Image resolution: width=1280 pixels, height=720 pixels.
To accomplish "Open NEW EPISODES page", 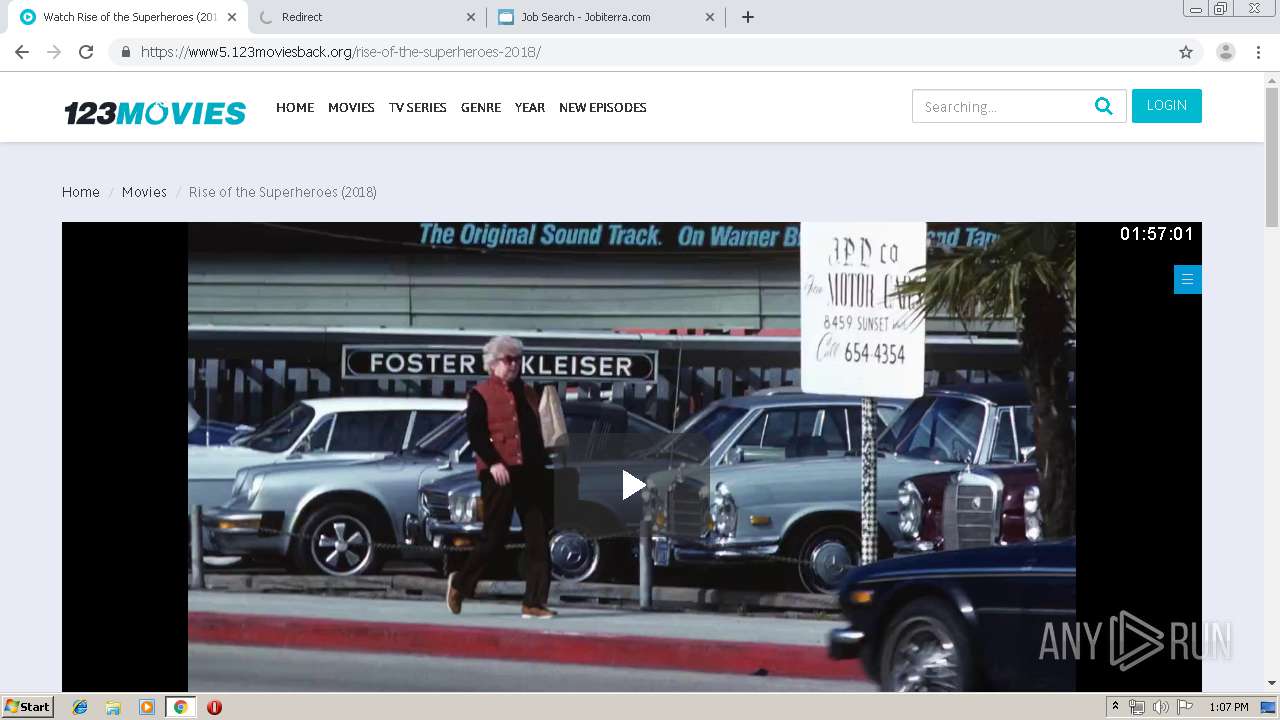I will click(x=603, y=107).
